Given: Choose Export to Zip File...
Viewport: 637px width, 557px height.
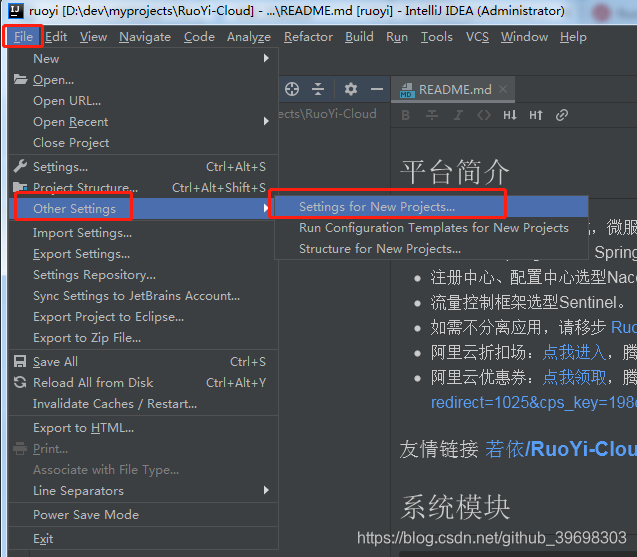Looking at the screenshot, I should tap(143, 338).
